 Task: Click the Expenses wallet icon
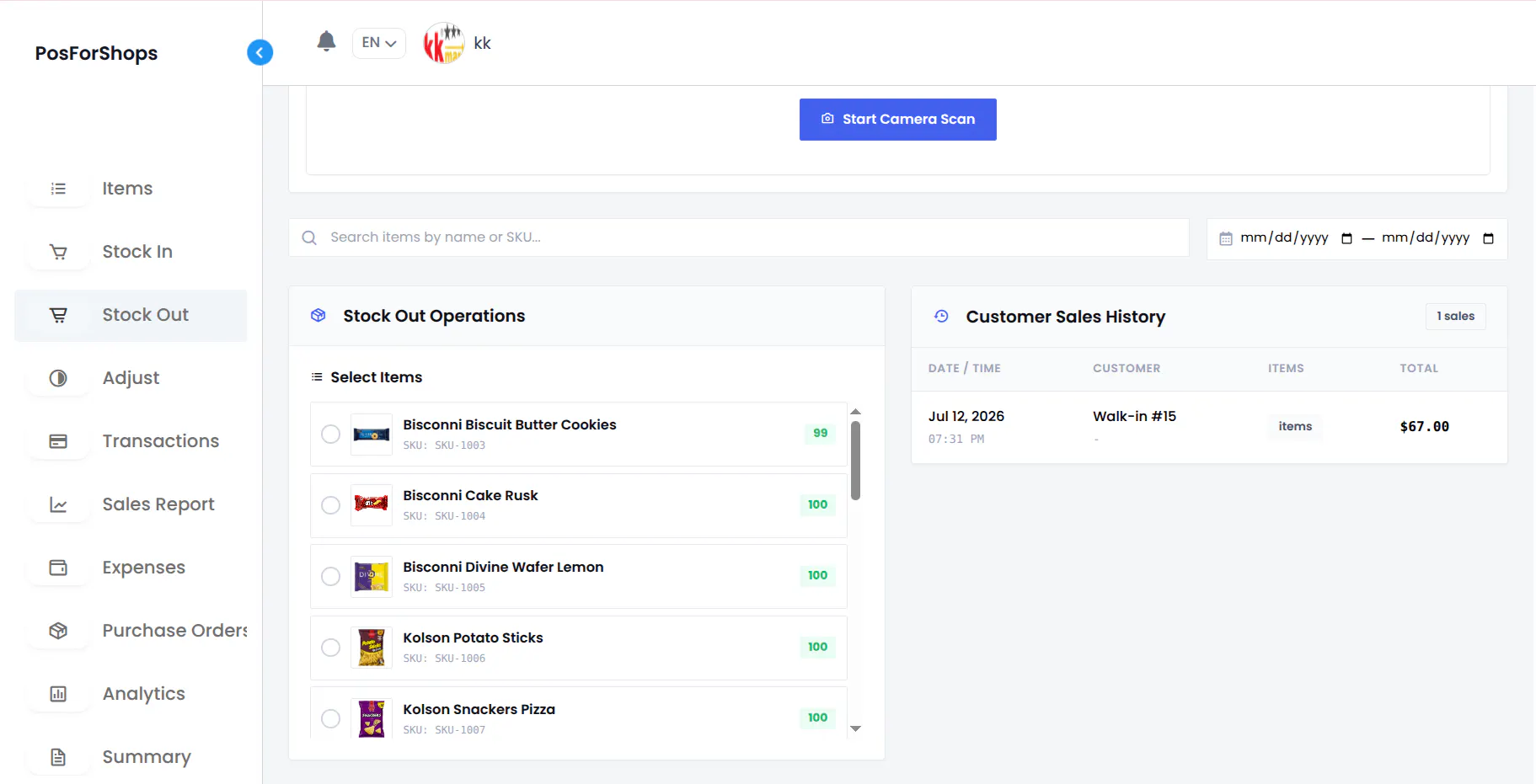tap(58, 568)
